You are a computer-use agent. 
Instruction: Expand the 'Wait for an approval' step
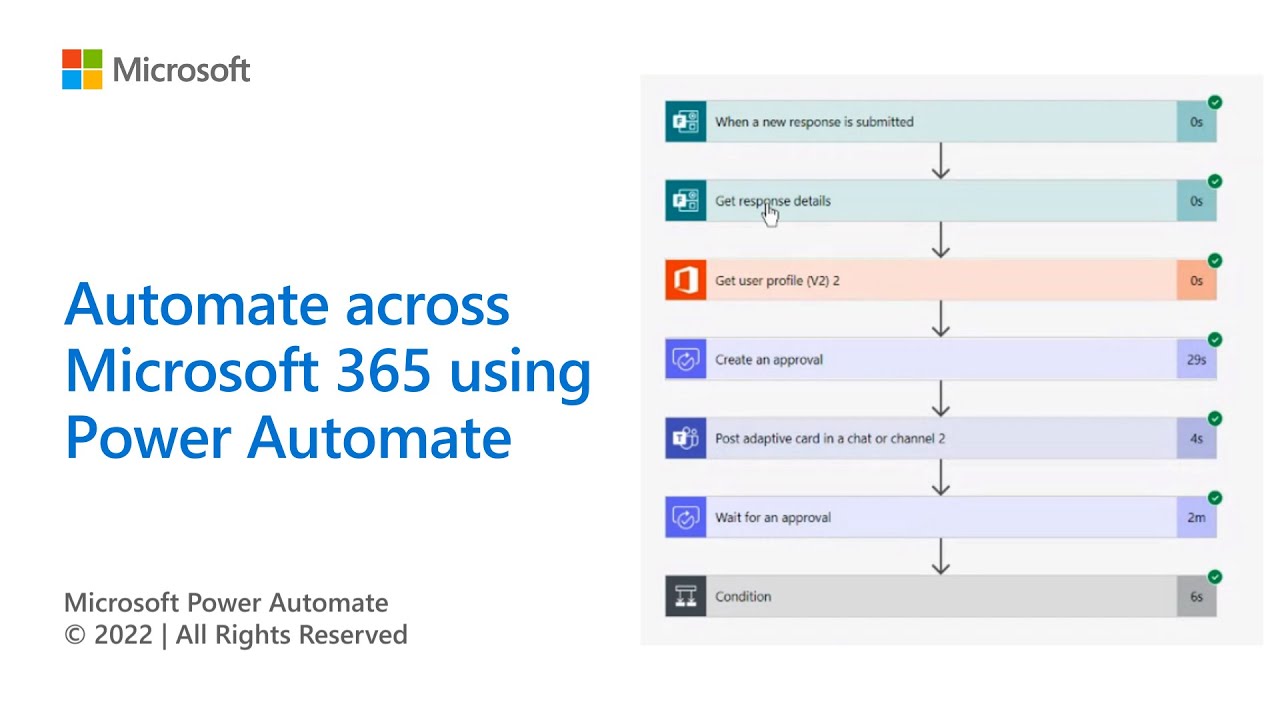941,517
